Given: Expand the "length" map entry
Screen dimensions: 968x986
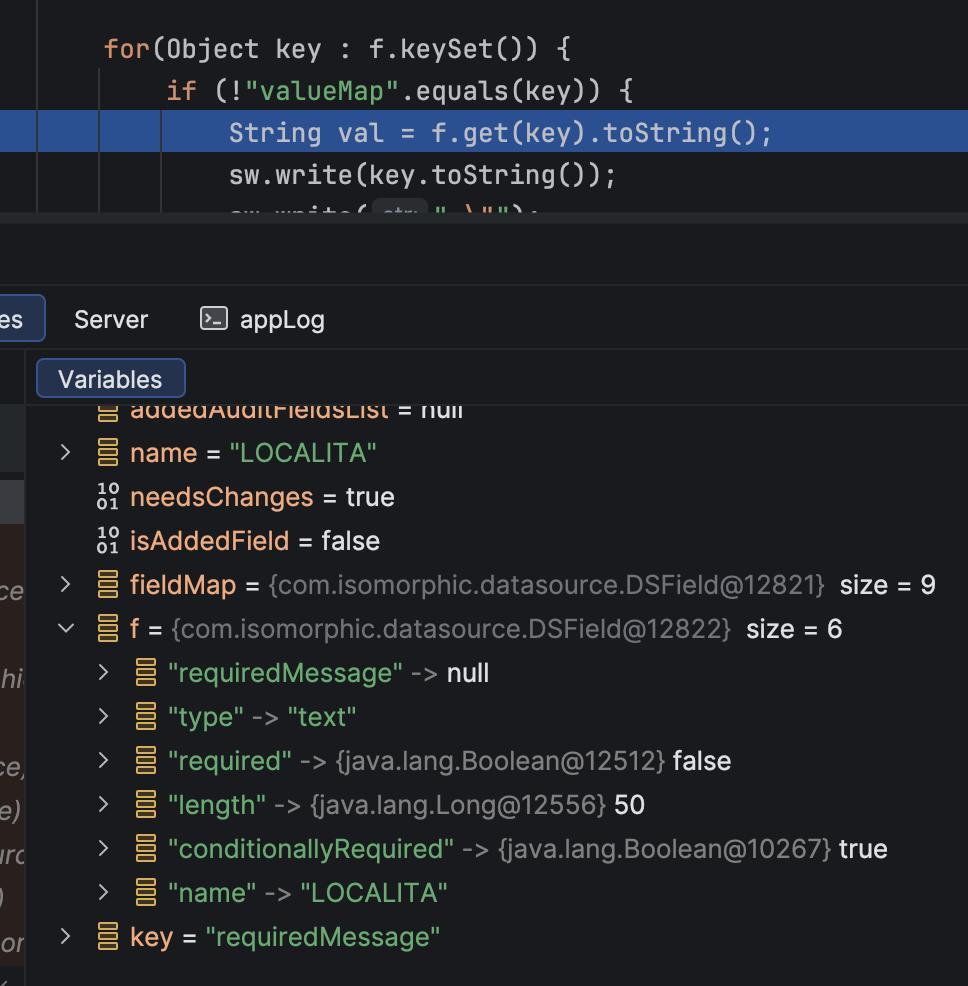Looking at the screenshot, I should tap(103, 805).
